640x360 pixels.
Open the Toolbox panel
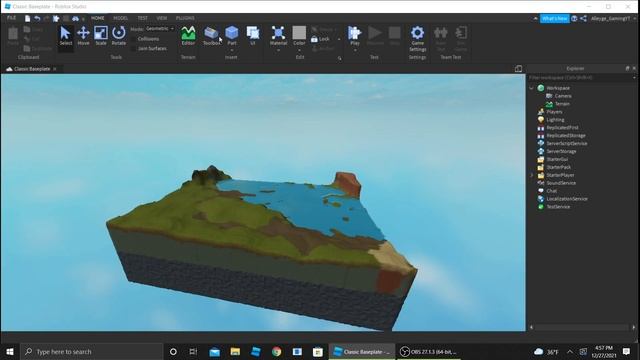click(x=211, y=35)
